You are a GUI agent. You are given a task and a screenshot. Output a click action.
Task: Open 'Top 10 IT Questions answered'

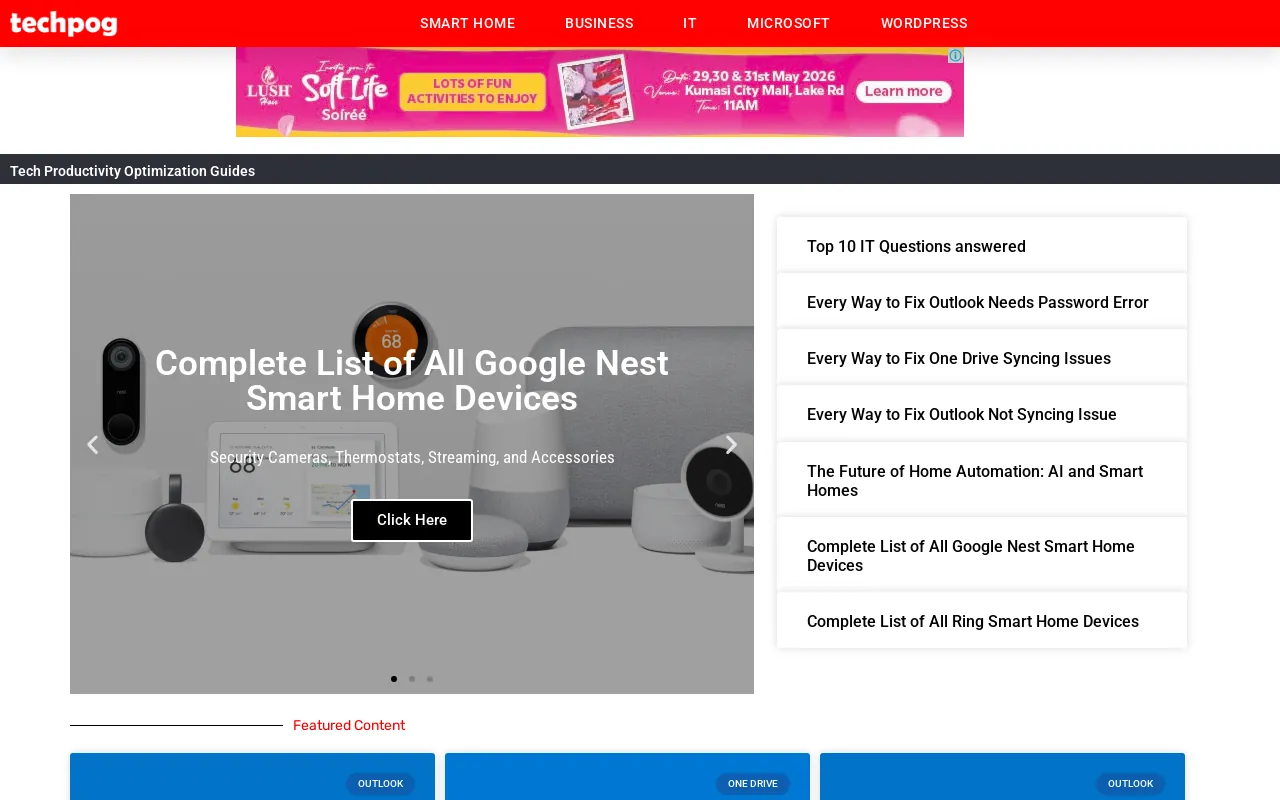(x=916, y=246)
